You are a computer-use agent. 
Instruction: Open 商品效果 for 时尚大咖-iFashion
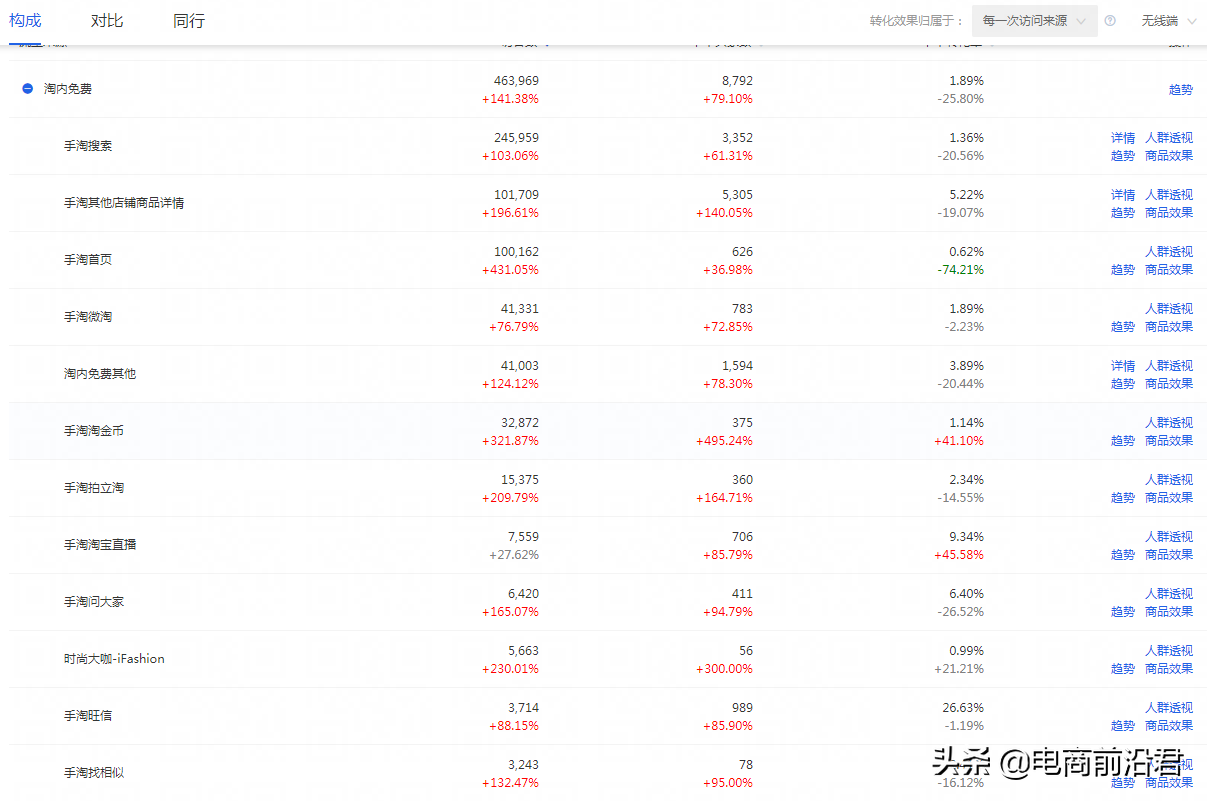point(1169,669)
